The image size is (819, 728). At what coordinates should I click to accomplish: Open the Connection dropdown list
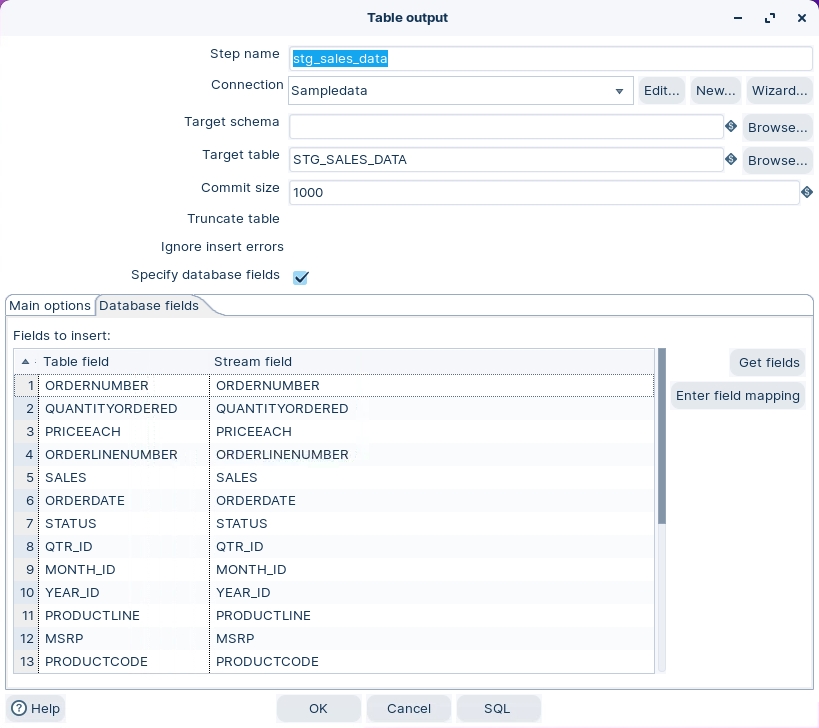tap(620, 91)
